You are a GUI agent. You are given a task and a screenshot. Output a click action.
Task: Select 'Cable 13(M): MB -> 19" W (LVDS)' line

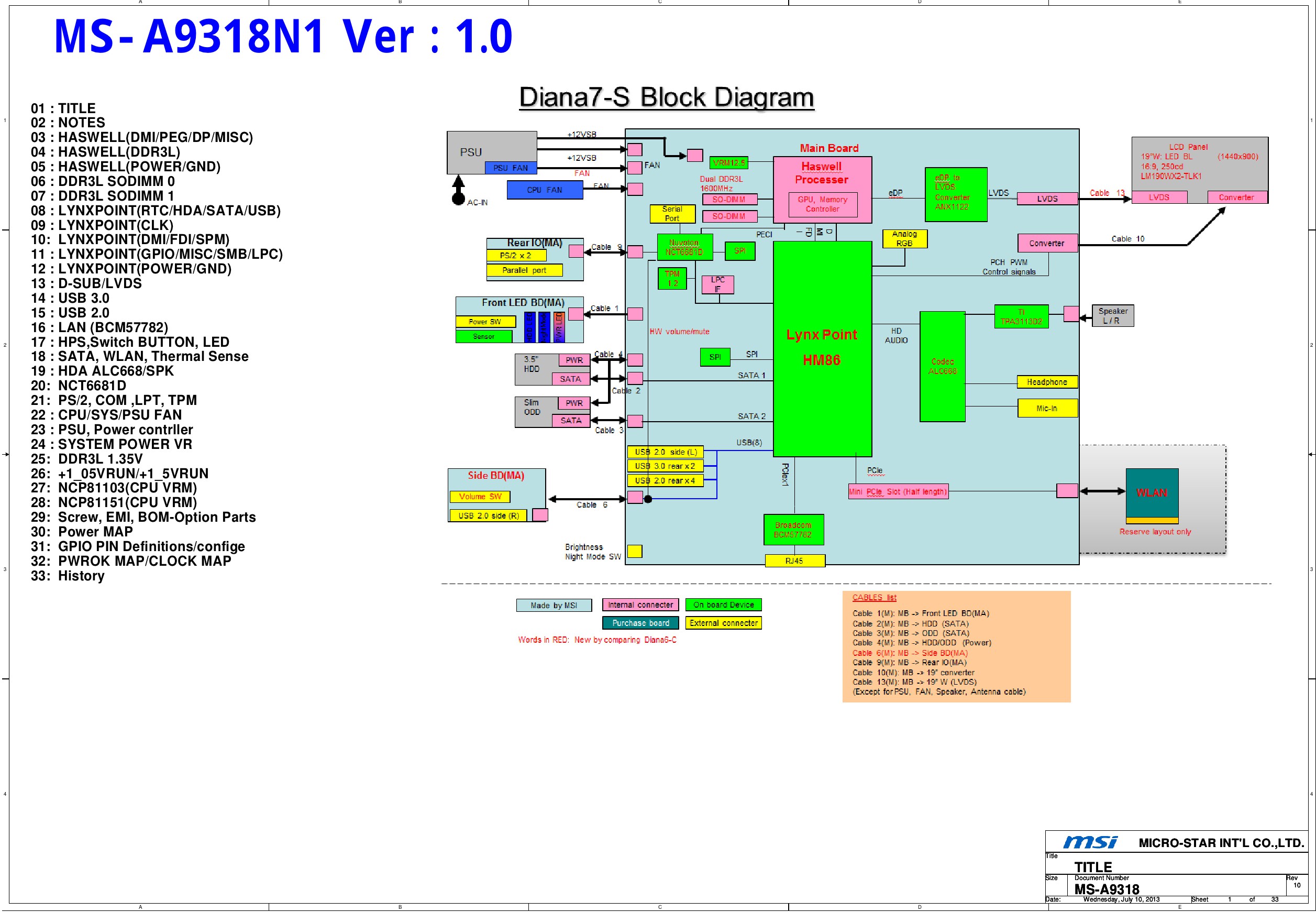coord(914,682)
